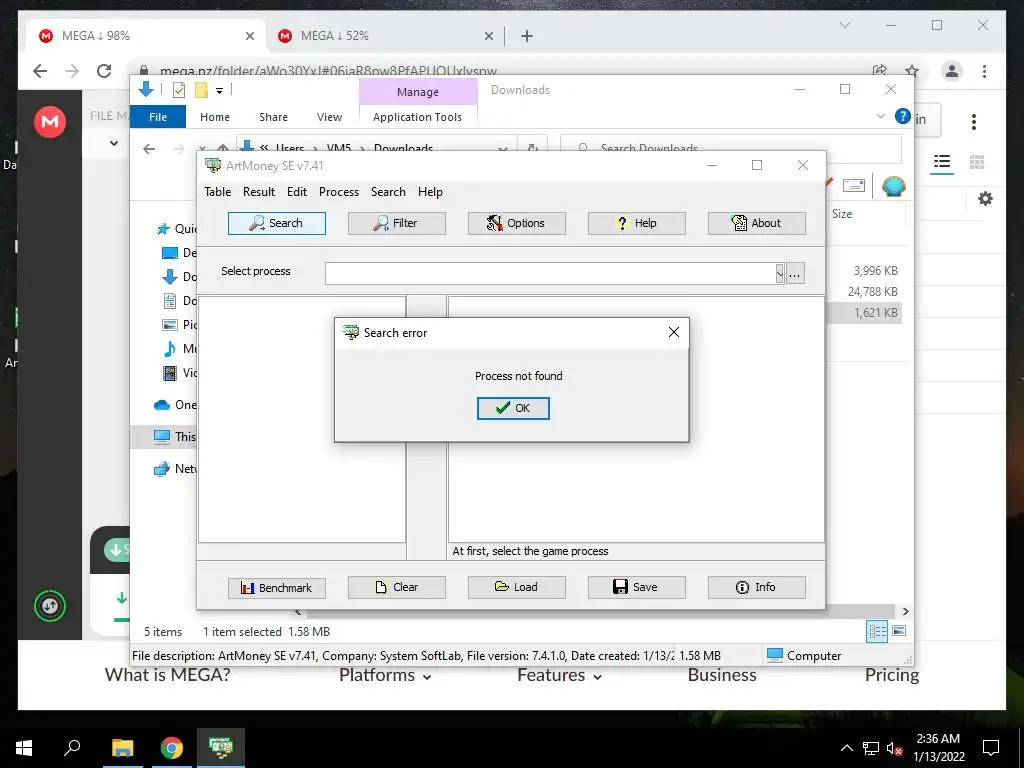Select OneDrive in Explorer navigation pane

pyautogui.click(x=174, y=405)
